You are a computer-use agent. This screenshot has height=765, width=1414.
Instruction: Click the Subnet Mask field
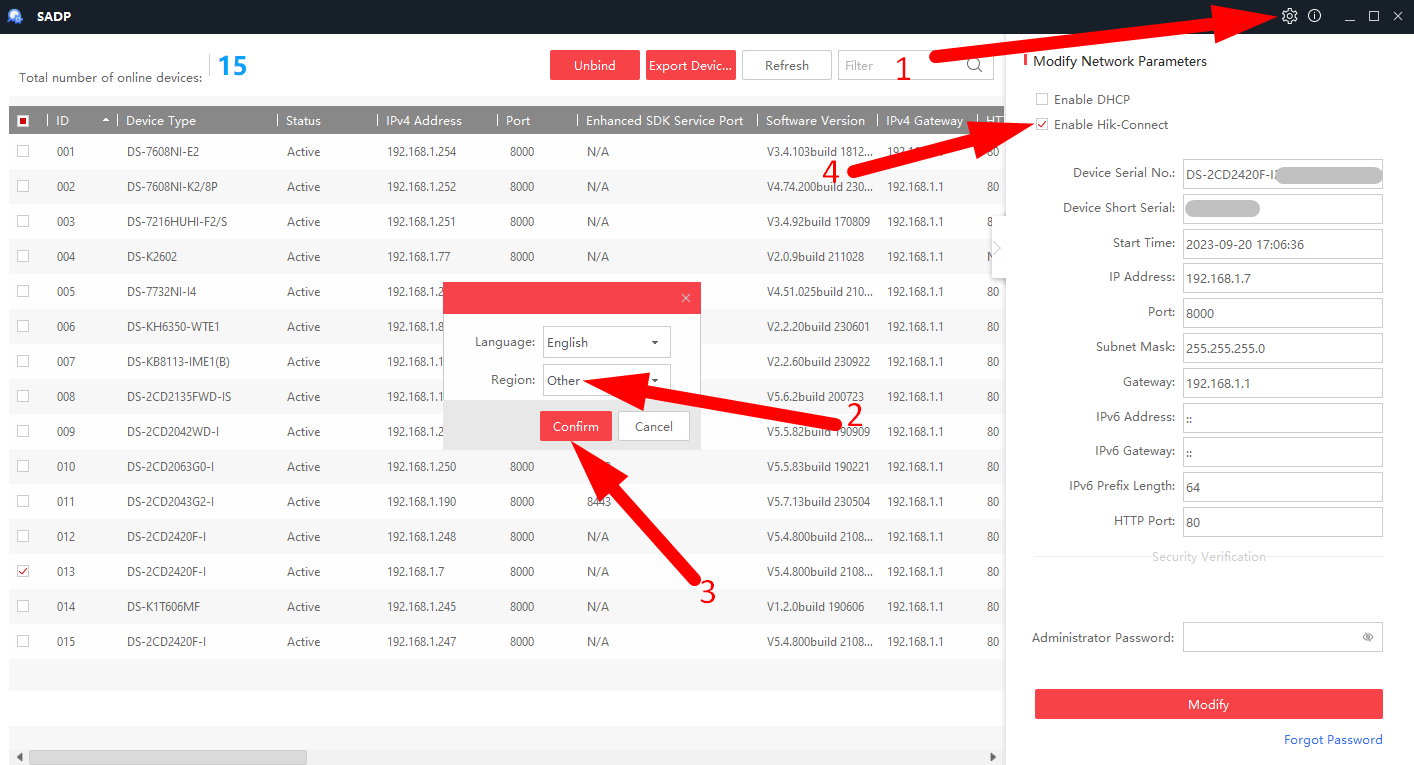[1282, 347]
